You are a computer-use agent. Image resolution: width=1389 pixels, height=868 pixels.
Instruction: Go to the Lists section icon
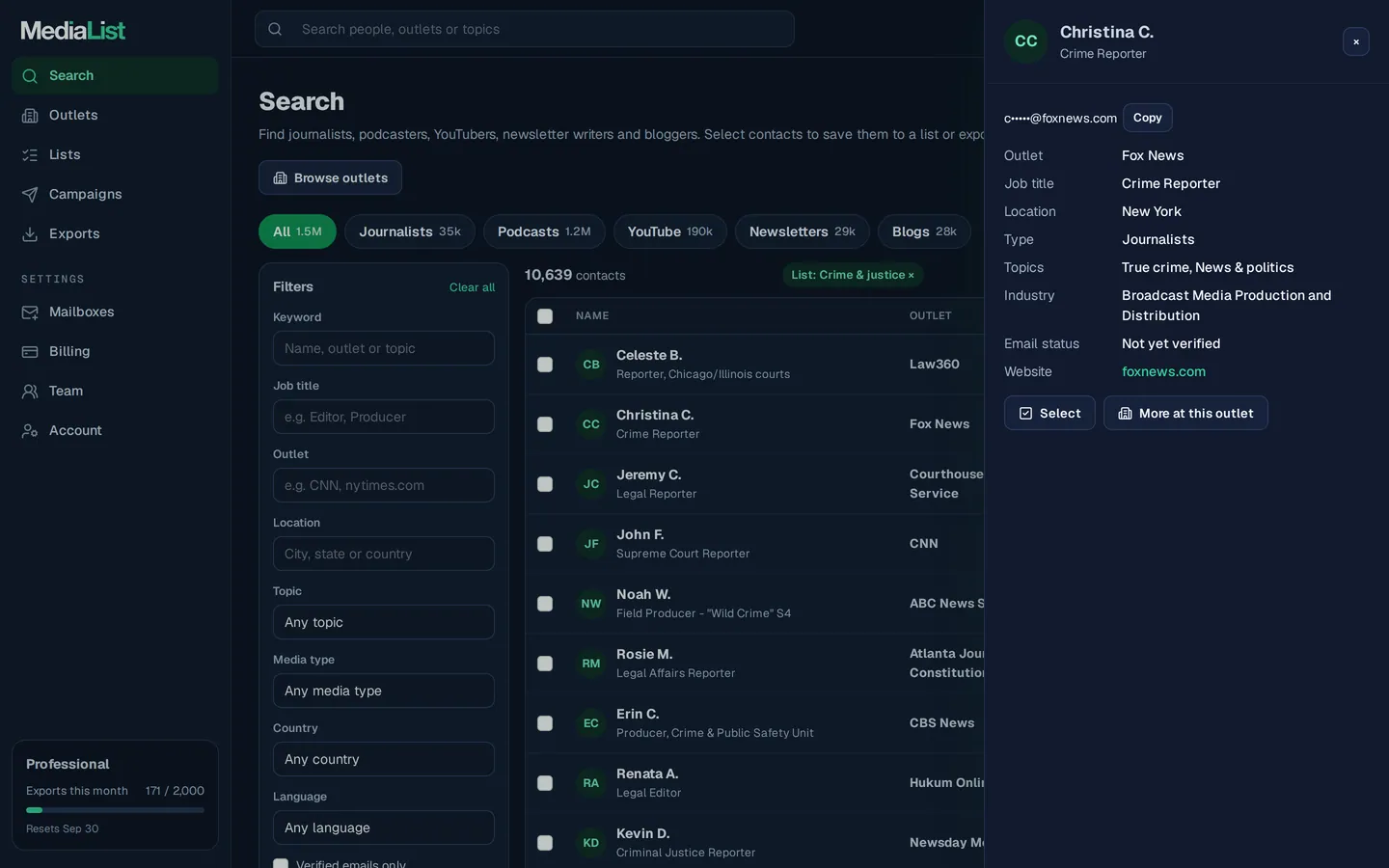pos(30,154)
